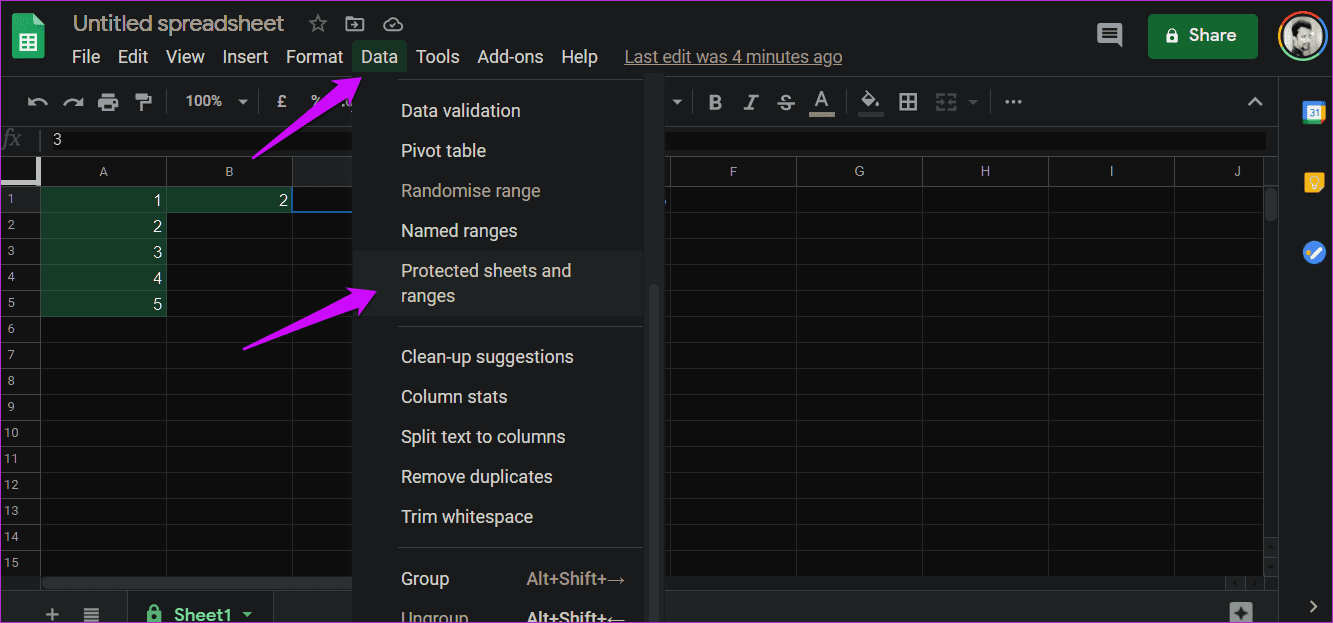Format as currency pound
1333x623 pixels.
coord(282,101)
